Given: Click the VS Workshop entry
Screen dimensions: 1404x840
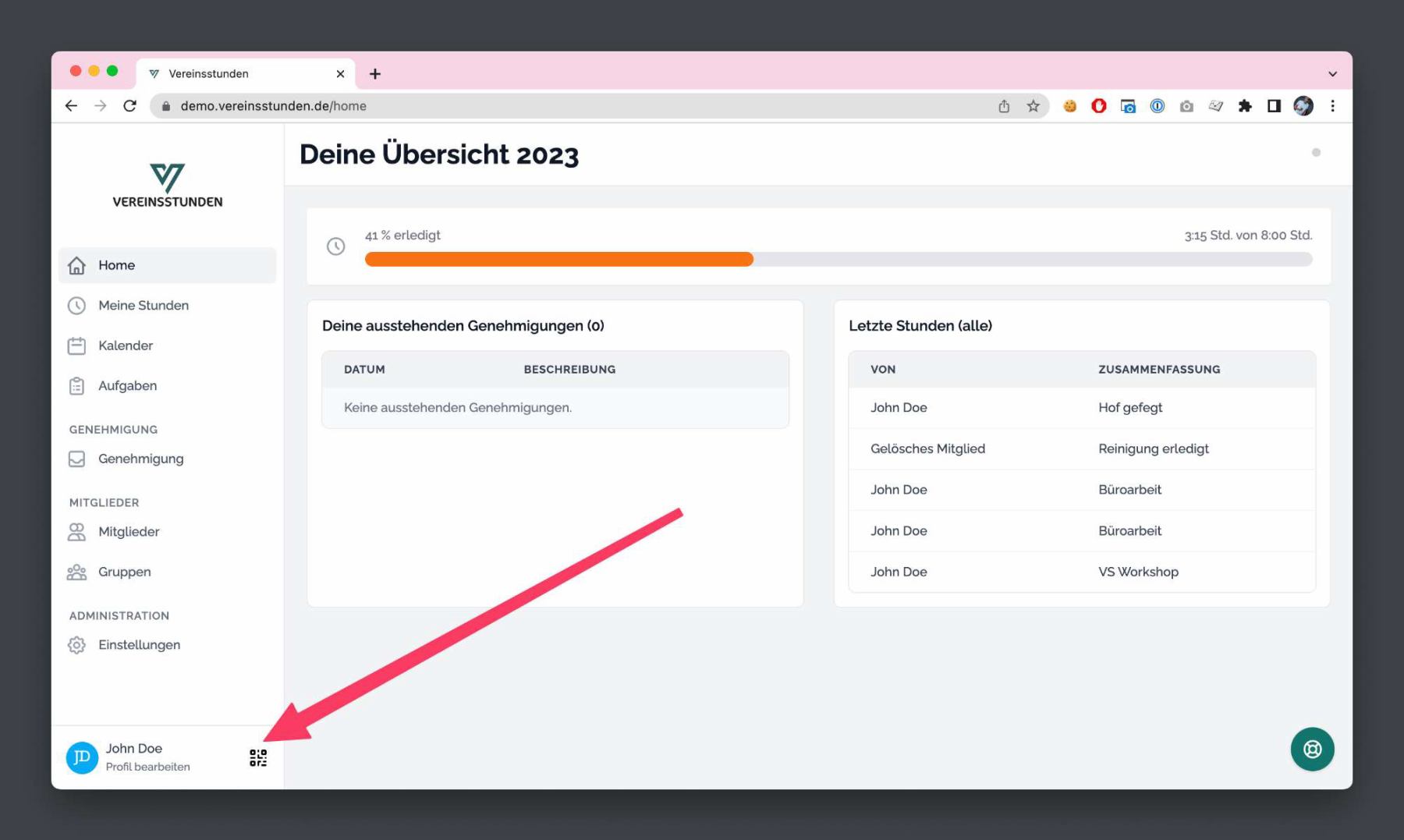Looking at the screenshot, I should (1138, 572).
